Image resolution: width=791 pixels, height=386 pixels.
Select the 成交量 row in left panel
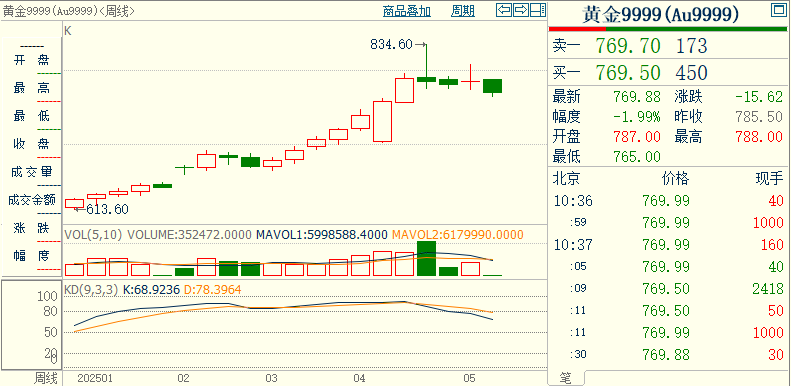32,172
